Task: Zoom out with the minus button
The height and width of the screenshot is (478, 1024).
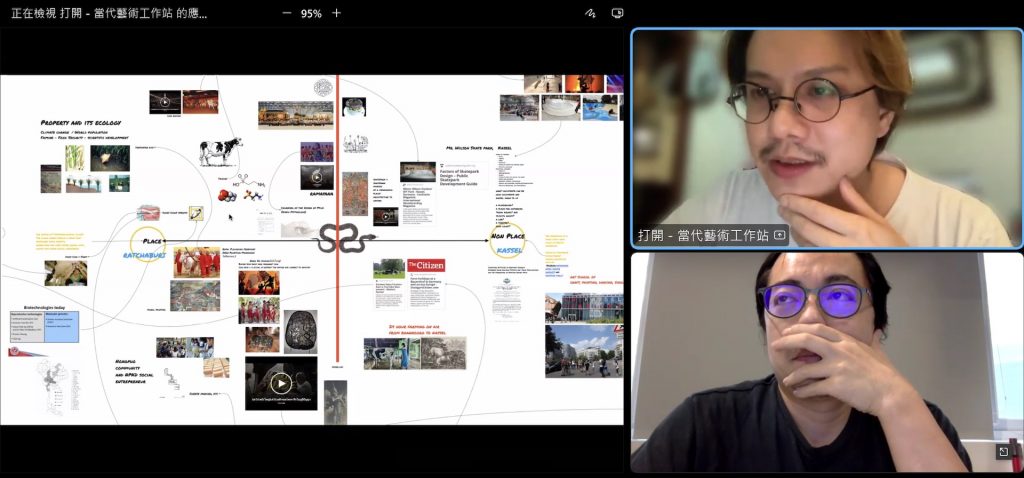Action: [x=287, y=13]
